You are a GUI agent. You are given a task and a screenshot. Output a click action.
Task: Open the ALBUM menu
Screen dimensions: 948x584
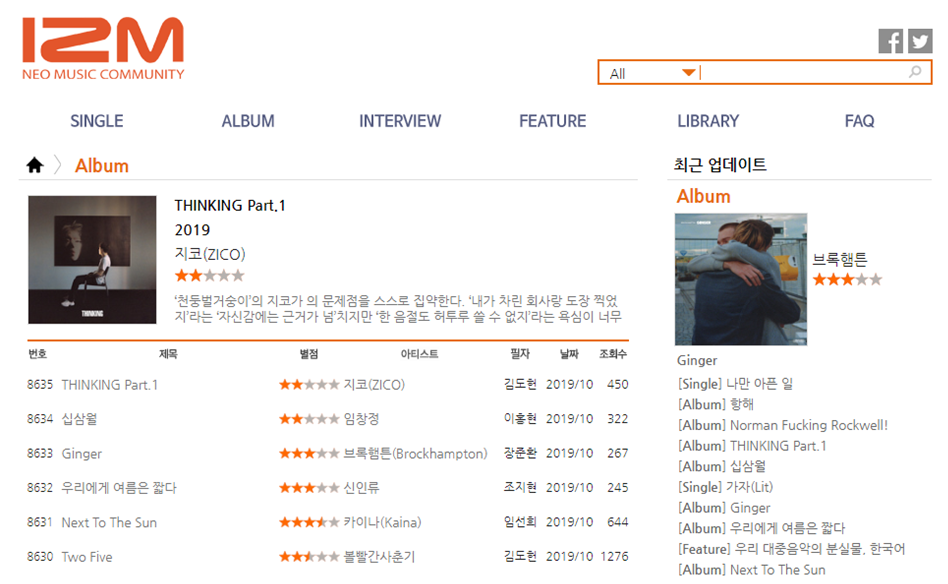[x=248, y=121]
